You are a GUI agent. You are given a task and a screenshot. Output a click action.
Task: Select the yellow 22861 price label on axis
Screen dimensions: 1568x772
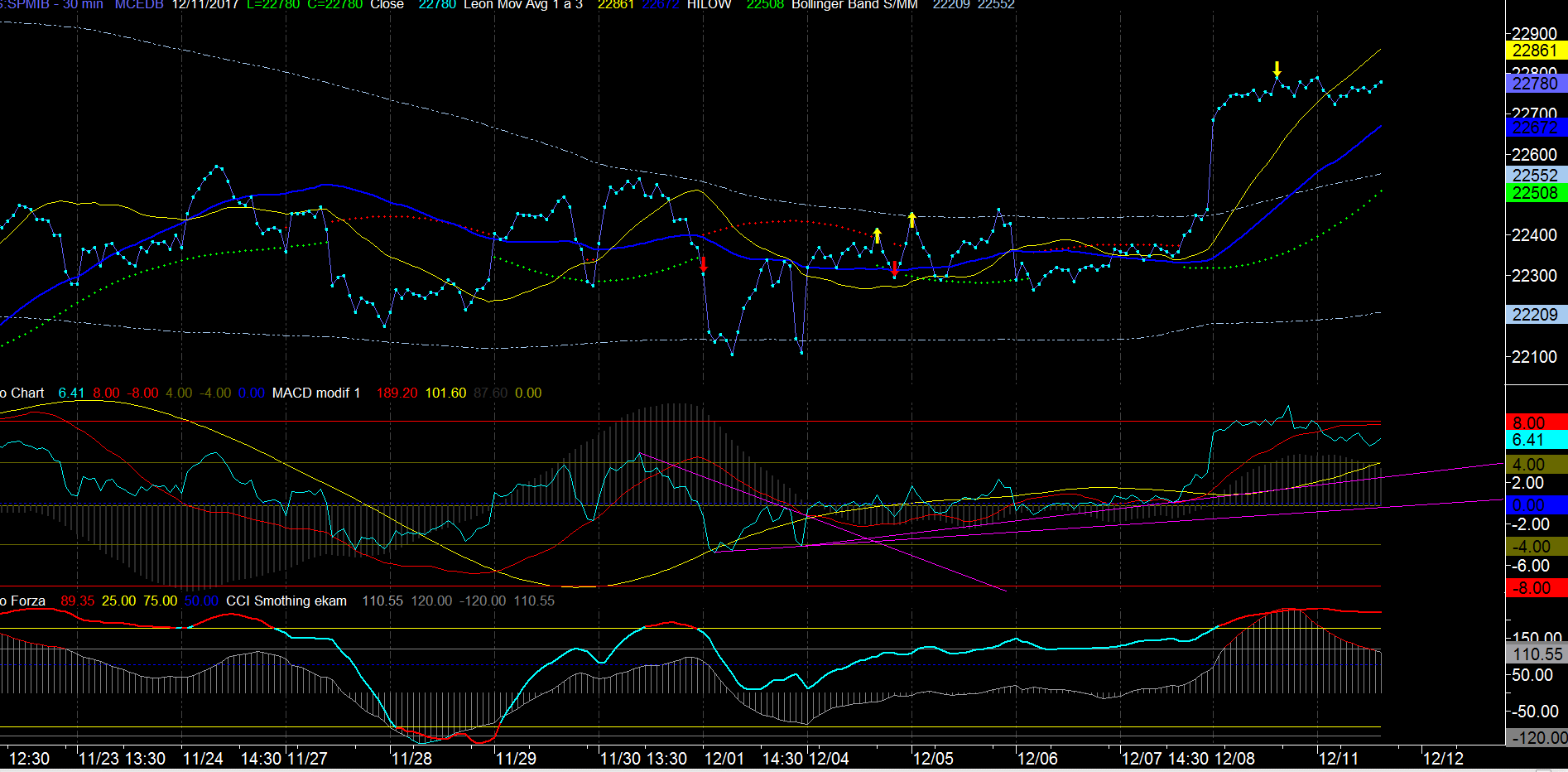click(1535, 51)
